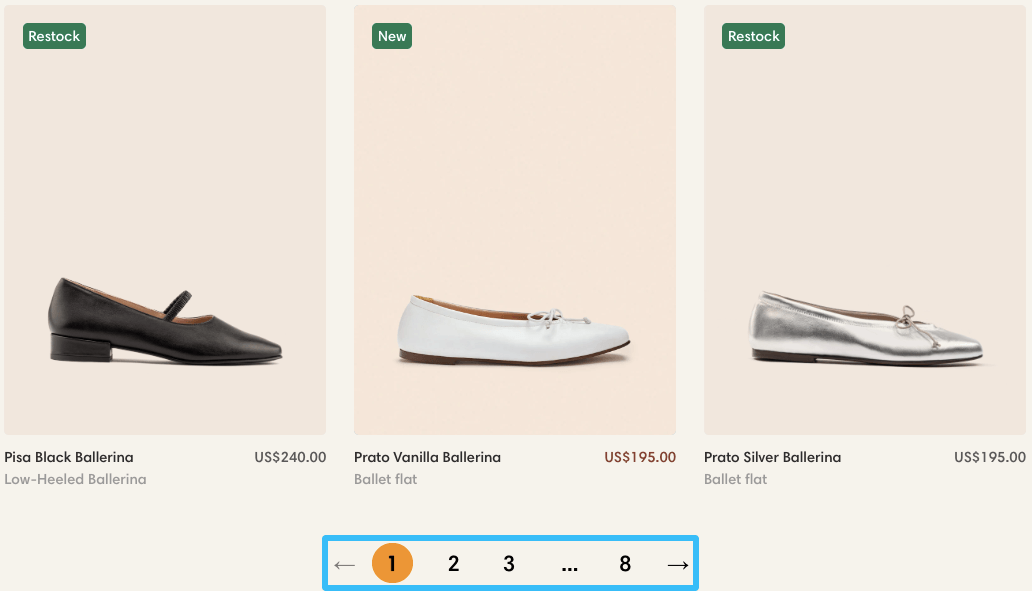The height and width of the screenshot is (591, 1032).
Task: Click the left pagination arrow
Action: (x=344, y=564)
